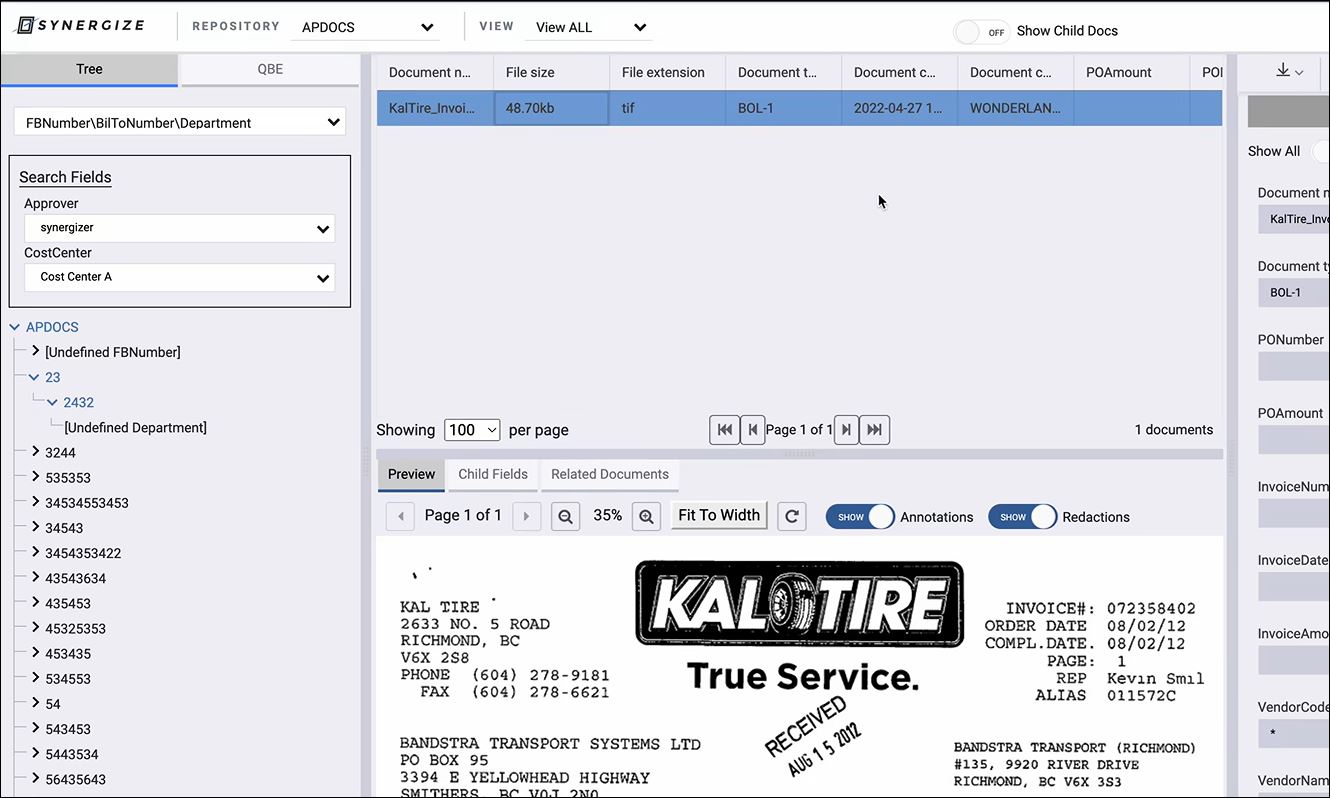Click the Fit To Width button
Image resolution: width=1330 pixels, height=798 pixels.
[x=719, y=515]
